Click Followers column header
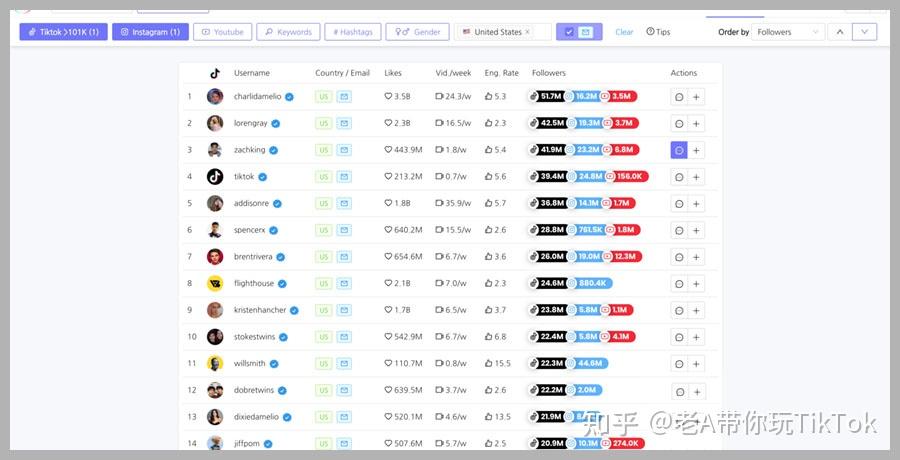The image size is (900, 460). tap(549, 73)
